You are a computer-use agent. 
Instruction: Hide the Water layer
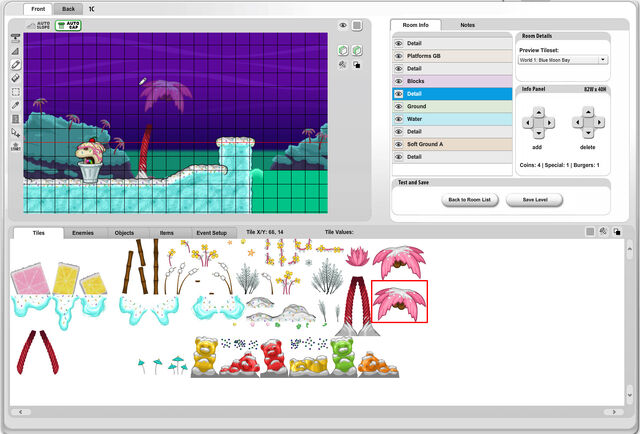[399, 119]
